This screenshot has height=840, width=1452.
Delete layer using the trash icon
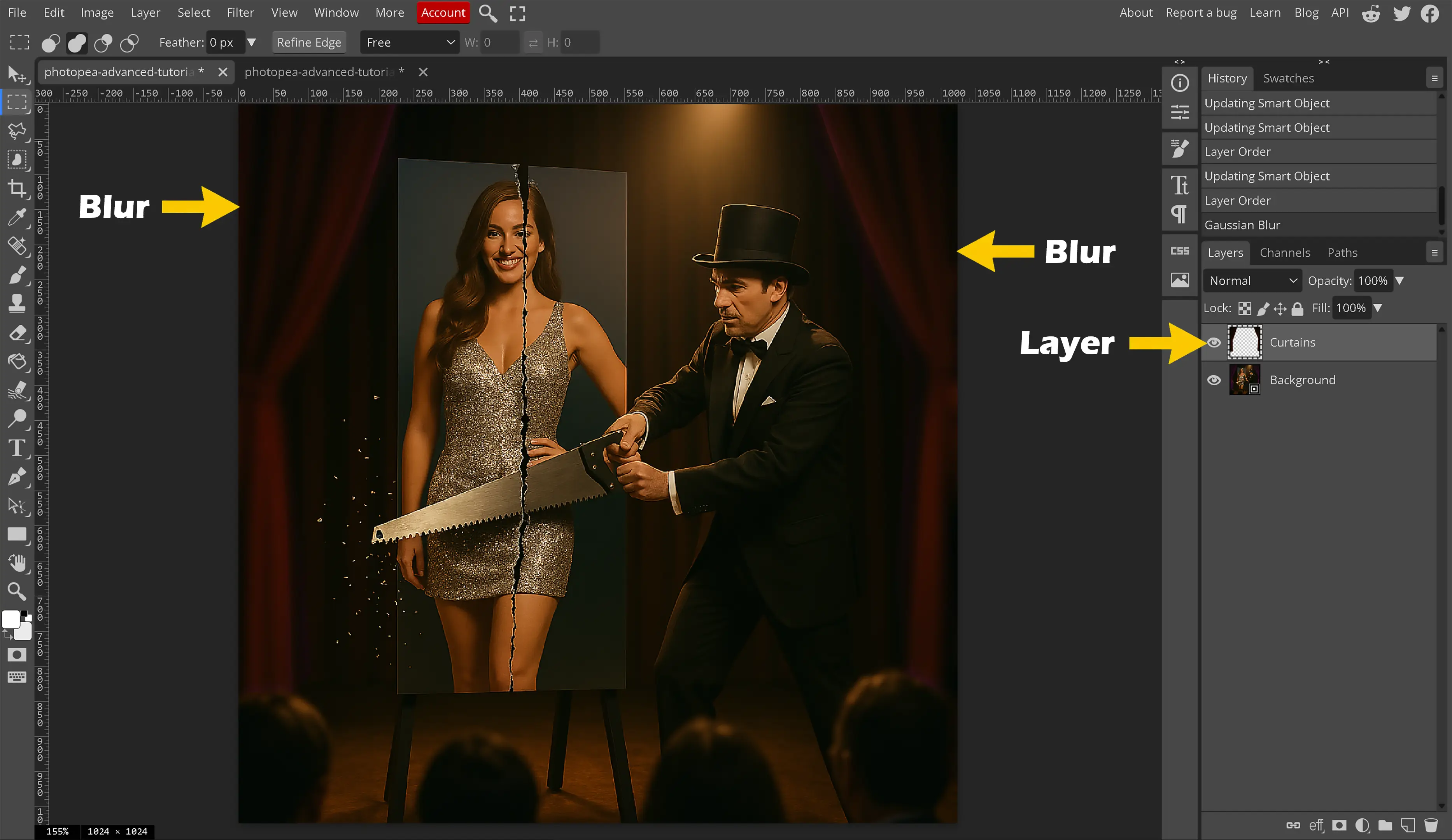(x=1431, y=825)
